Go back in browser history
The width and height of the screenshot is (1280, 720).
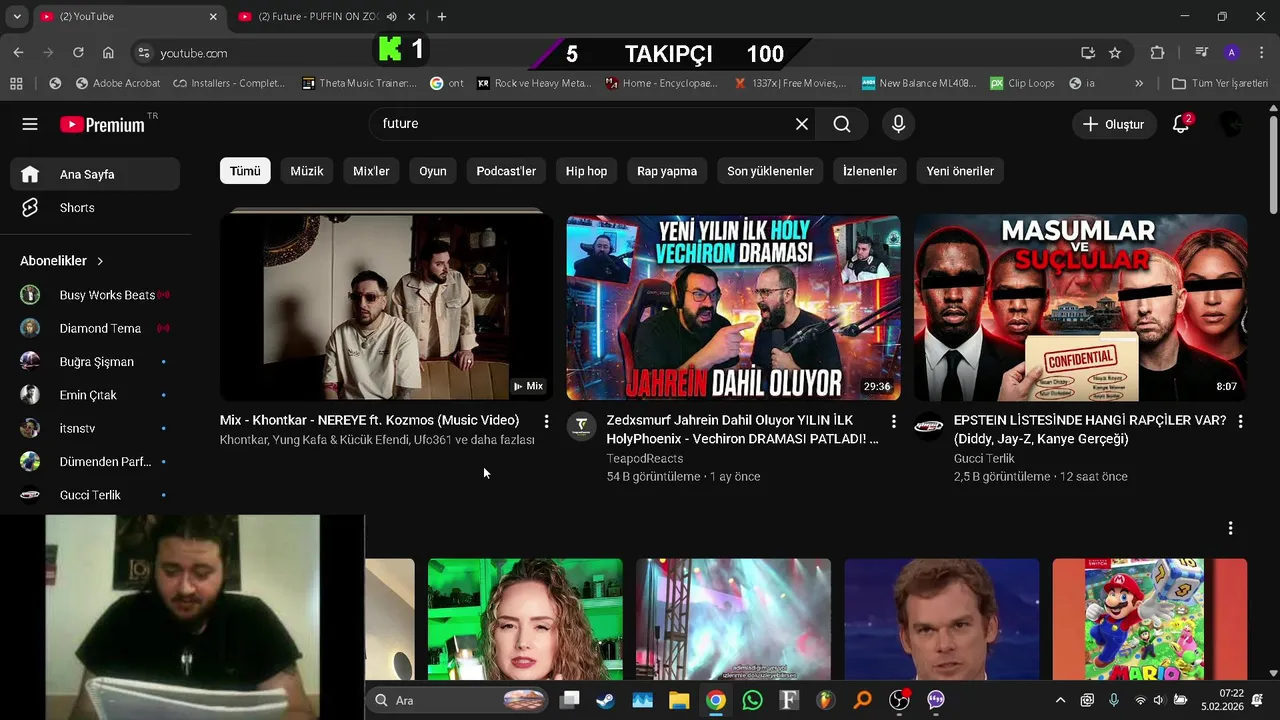pyautogui.click(x=18, y=53)
